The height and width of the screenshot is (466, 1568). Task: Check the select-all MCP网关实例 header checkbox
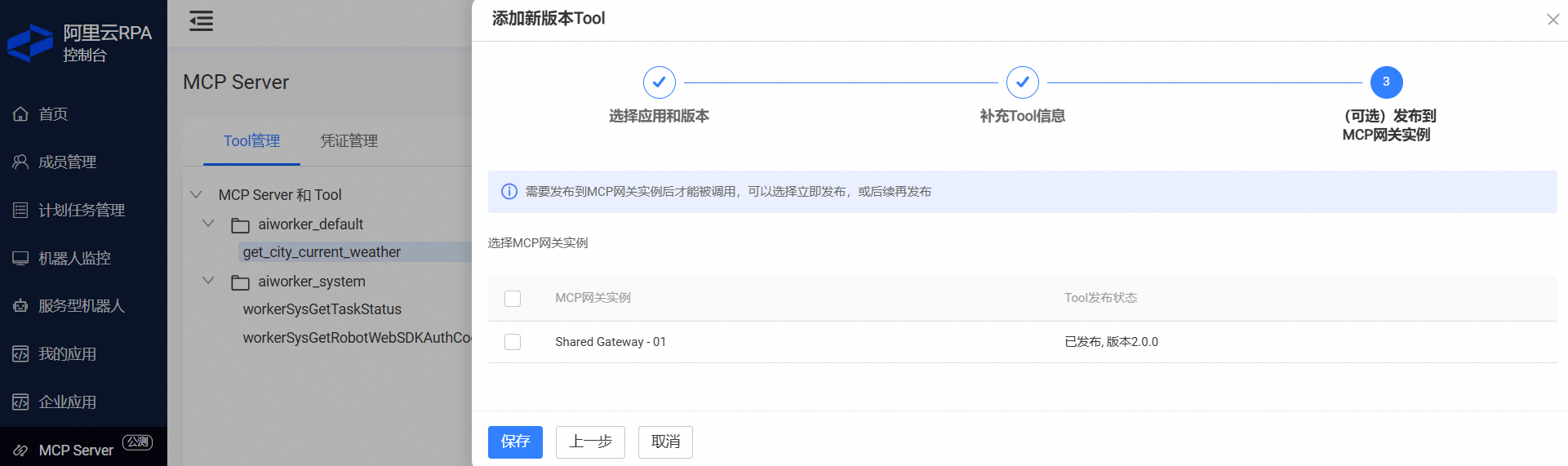click(513, 299)
